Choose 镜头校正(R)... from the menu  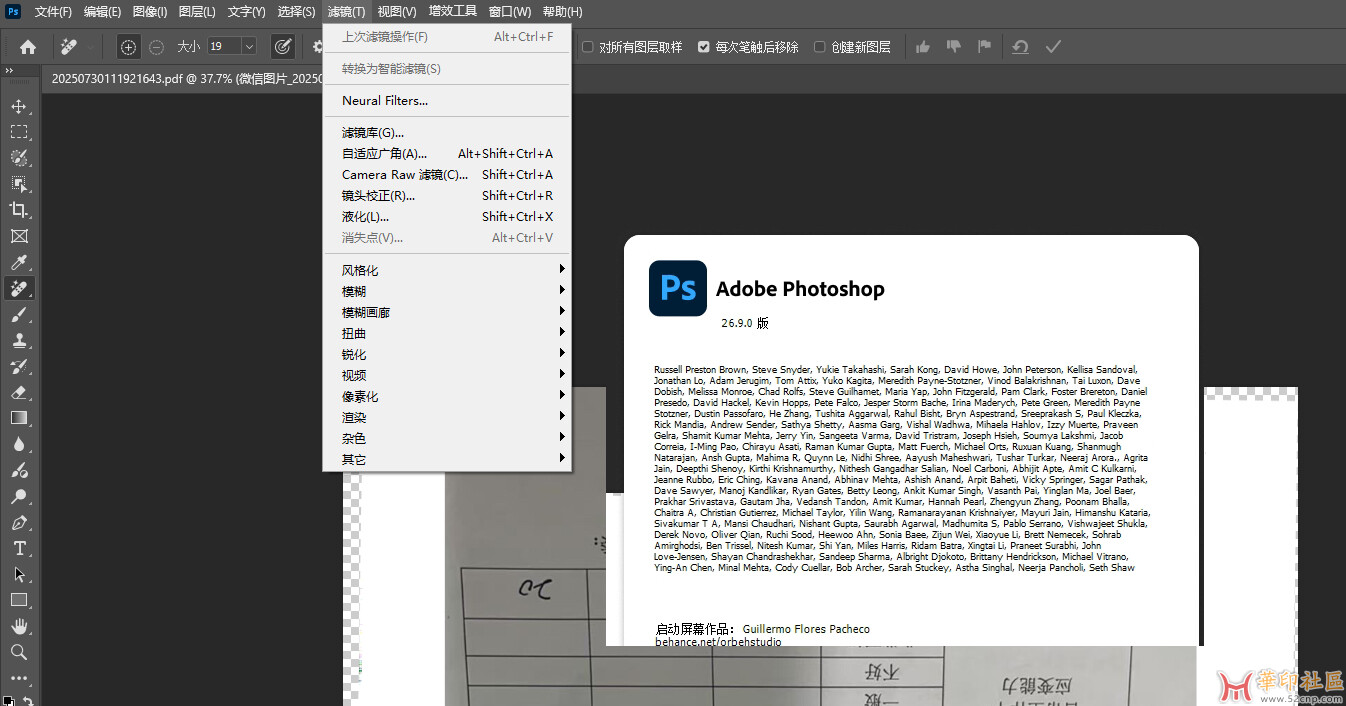pyautogui.click(x=446, y=196)
